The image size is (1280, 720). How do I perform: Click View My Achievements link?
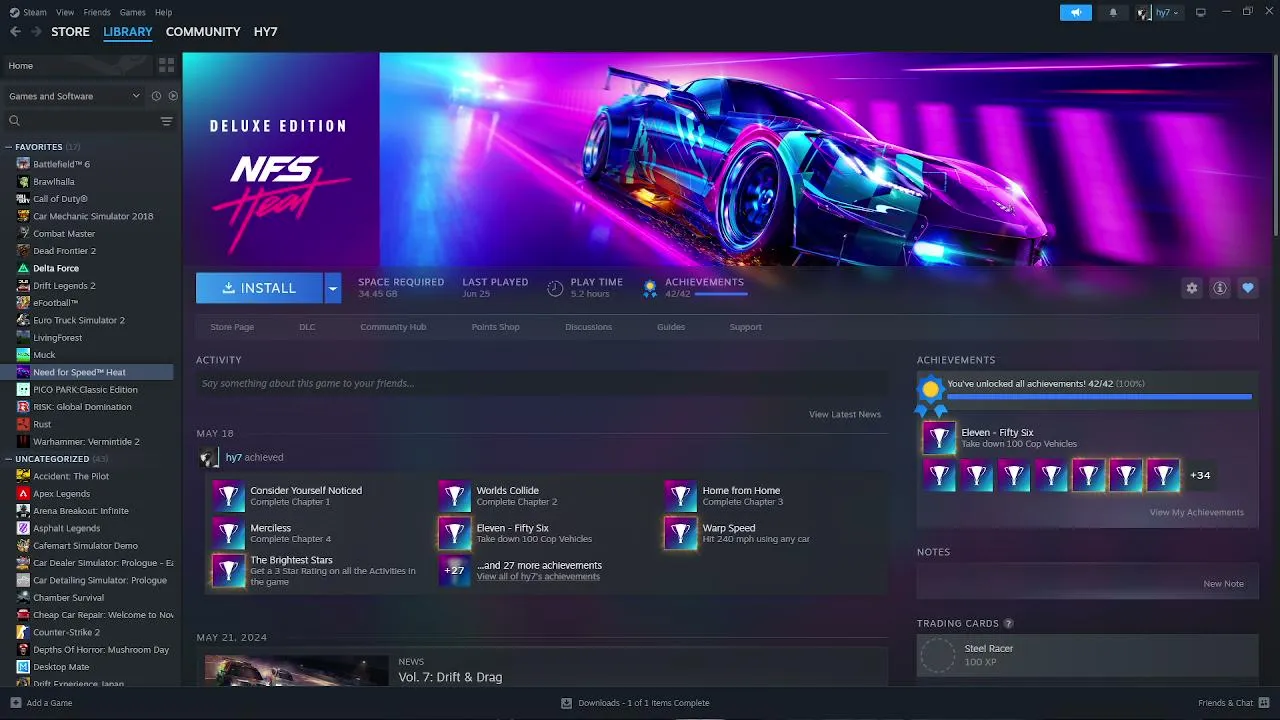(1197, 512)
